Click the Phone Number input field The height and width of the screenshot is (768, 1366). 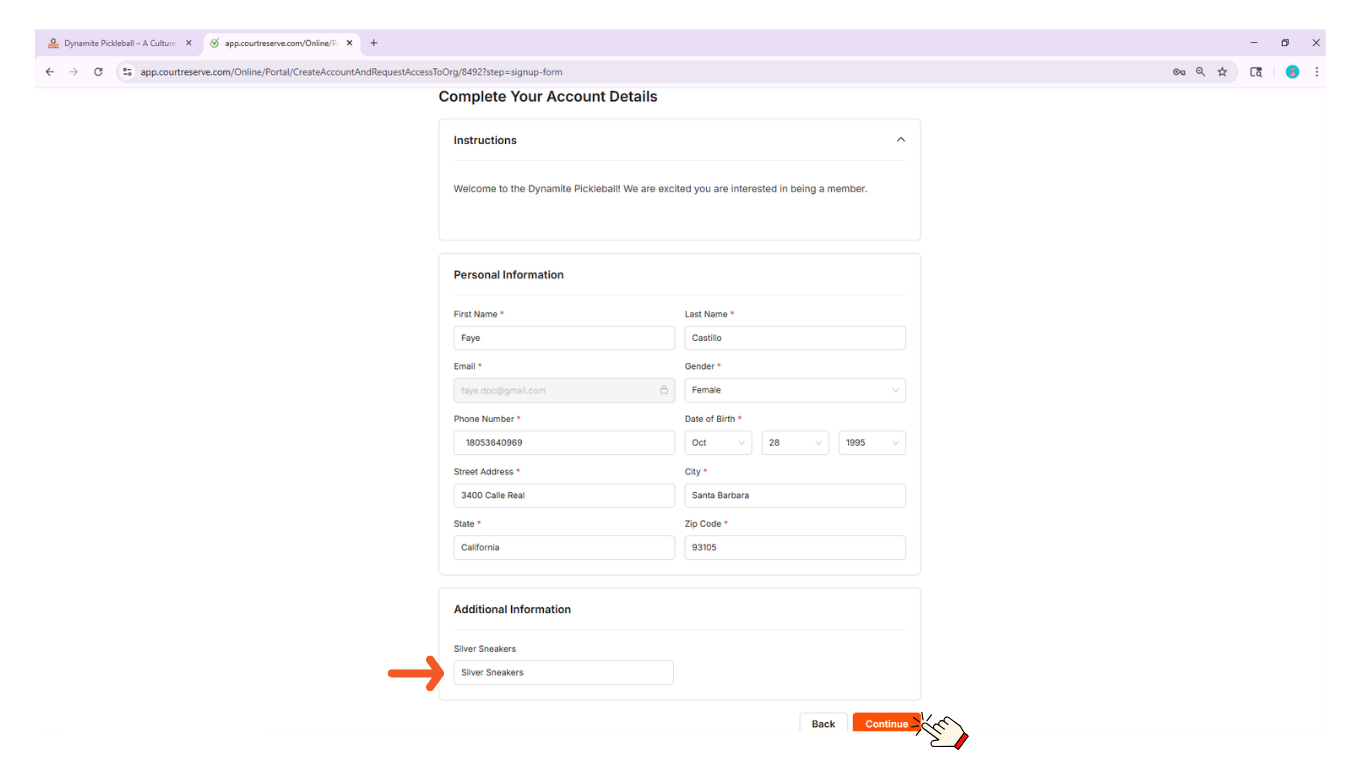click(x=564, y=443)
